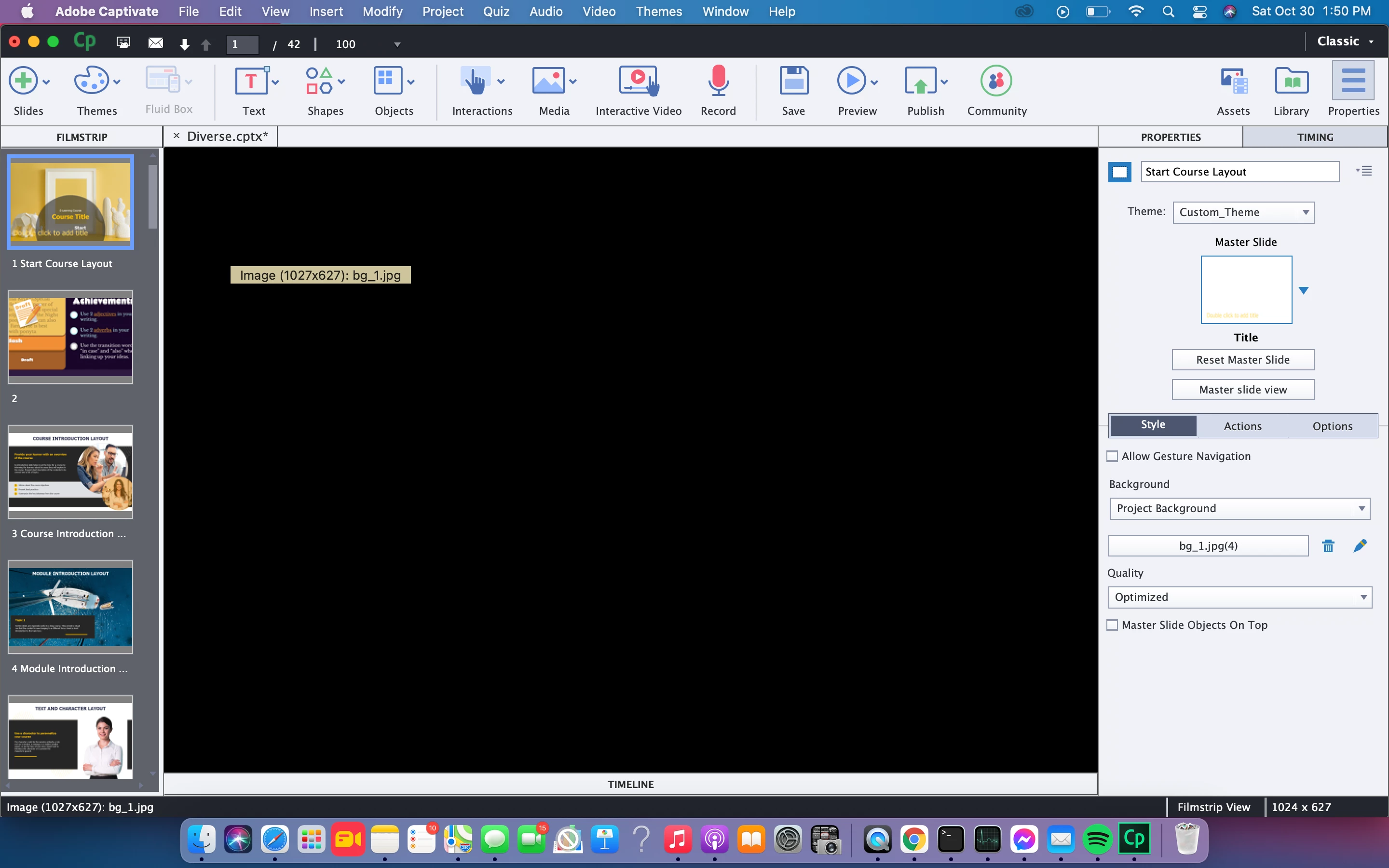
Task: Open the Interactive Video tool
Action: click(x=638, y=81)
